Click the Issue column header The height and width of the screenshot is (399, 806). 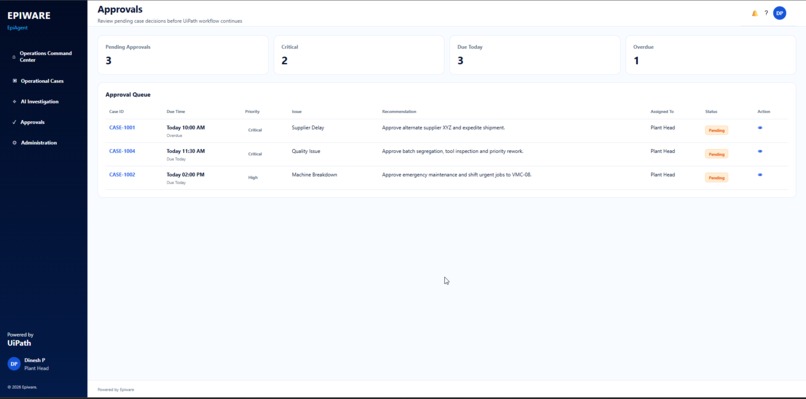[297, 112]
